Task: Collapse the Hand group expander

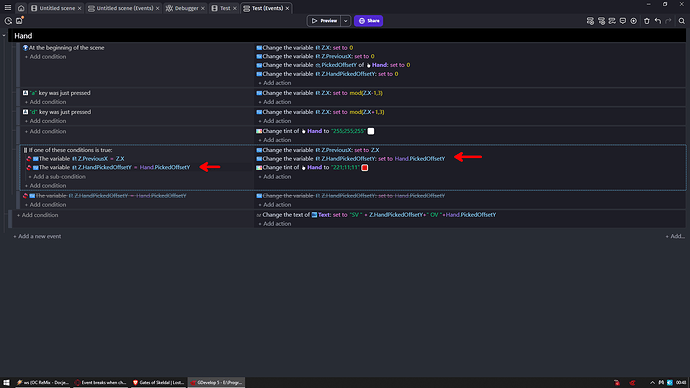Action: point(4,36)
